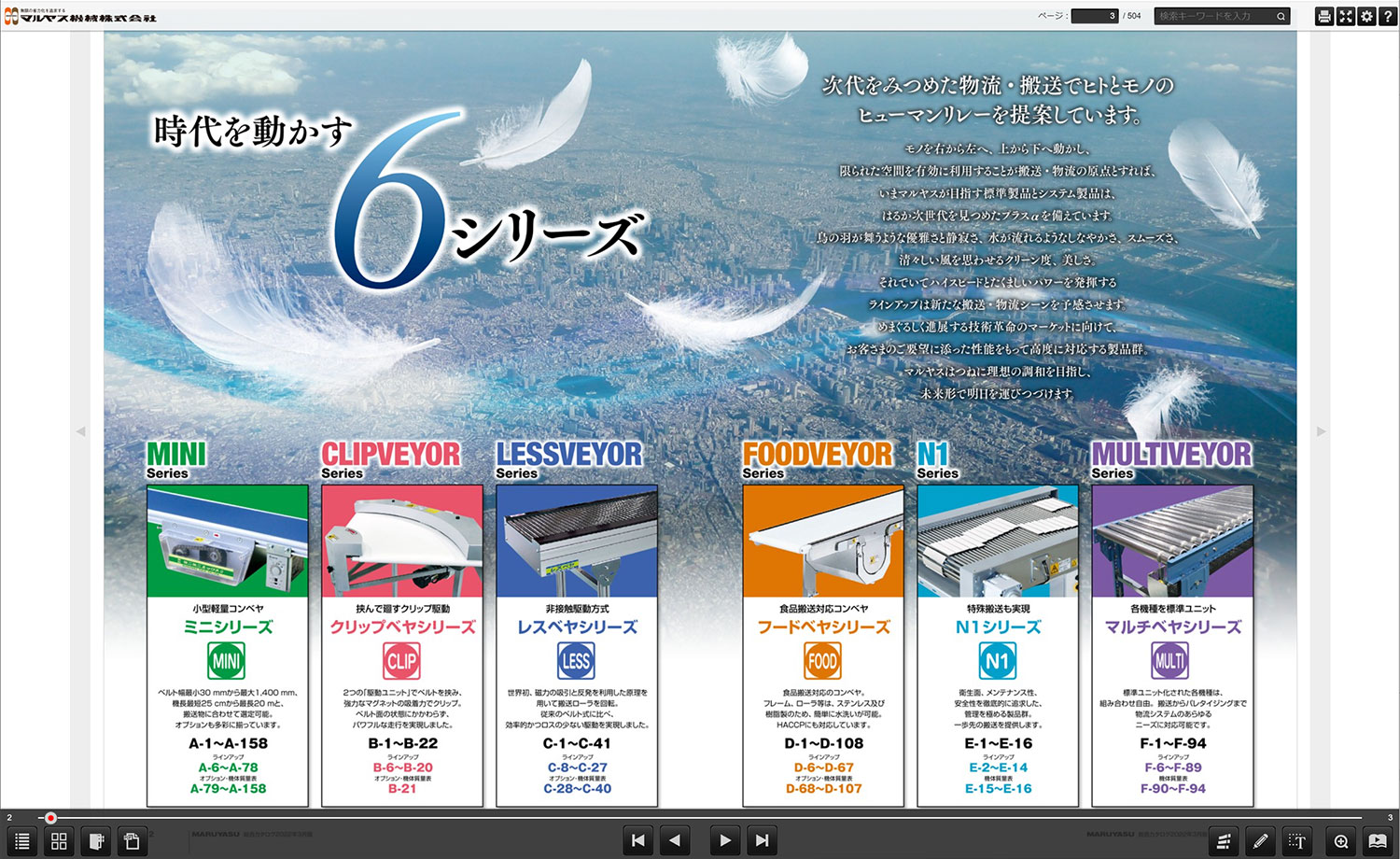The image size is (1400, 859).
Task: Select the pen drawing tool
Action: coord(1261,841)
